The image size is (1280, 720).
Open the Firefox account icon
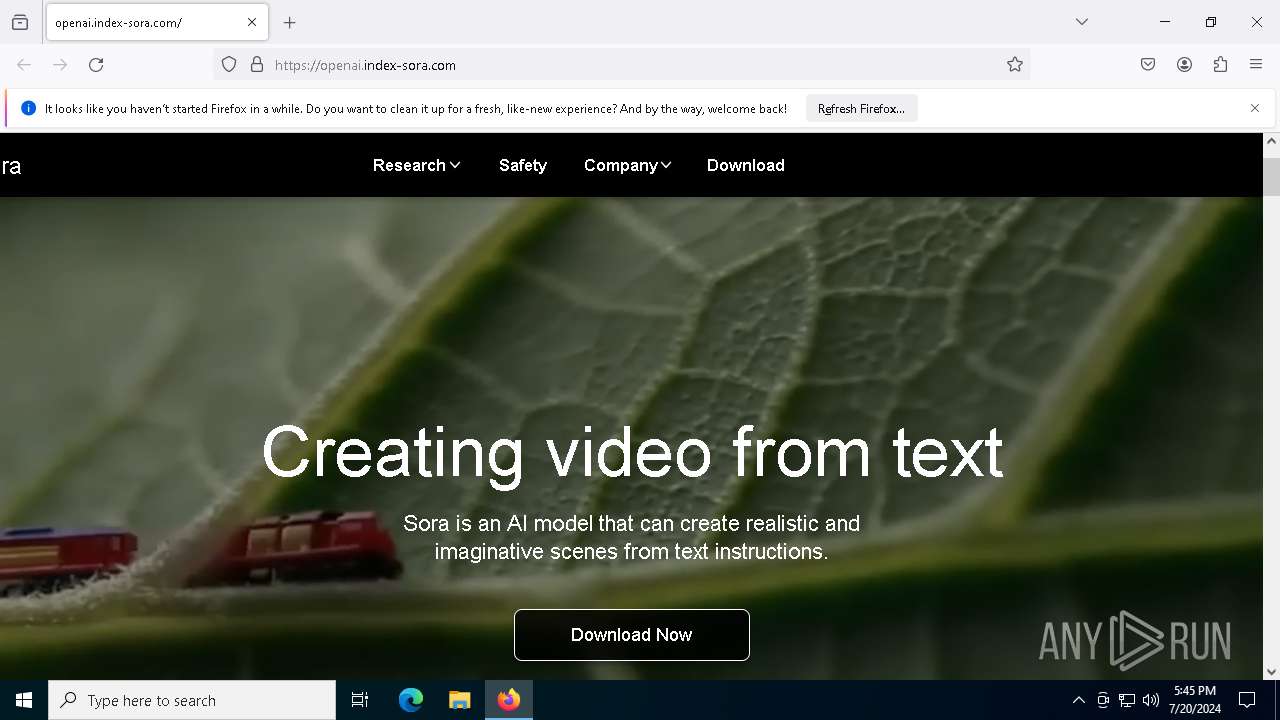pyautogui.click(x=1184, y=65)
